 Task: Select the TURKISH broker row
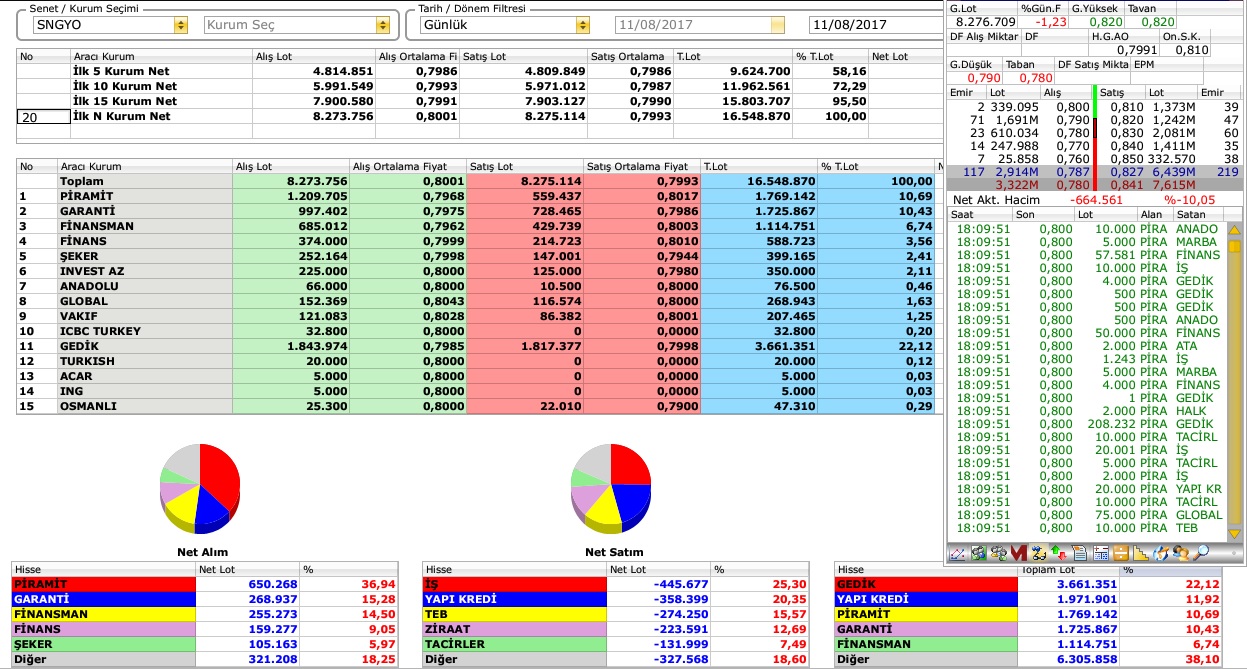[x=476, y=361]
